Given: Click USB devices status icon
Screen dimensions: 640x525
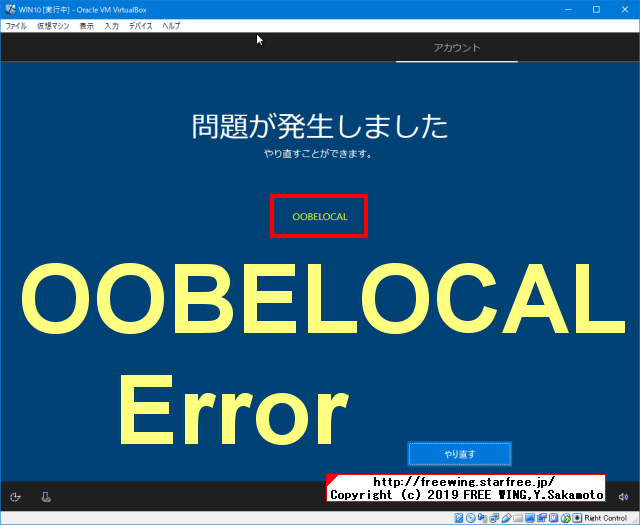Looking at the screenshot, I should [507, 518].
